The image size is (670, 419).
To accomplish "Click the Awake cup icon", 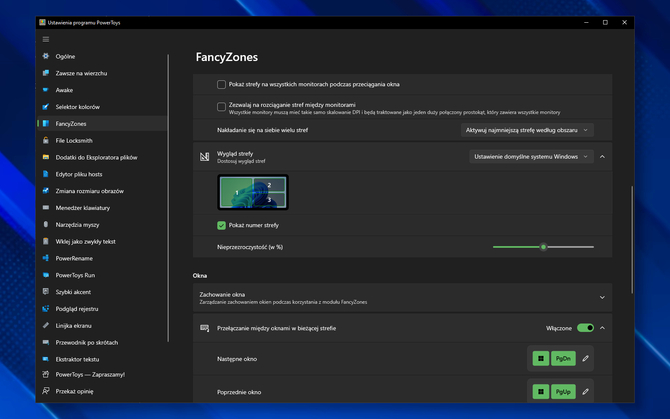I will coord(46,90).
